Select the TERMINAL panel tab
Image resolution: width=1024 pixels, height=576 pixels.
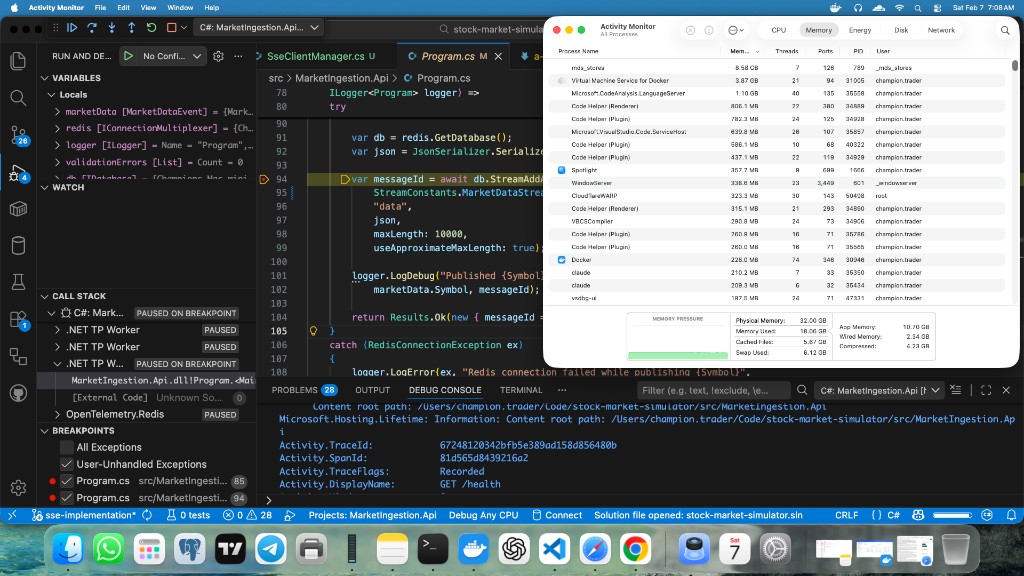point(521,390)
